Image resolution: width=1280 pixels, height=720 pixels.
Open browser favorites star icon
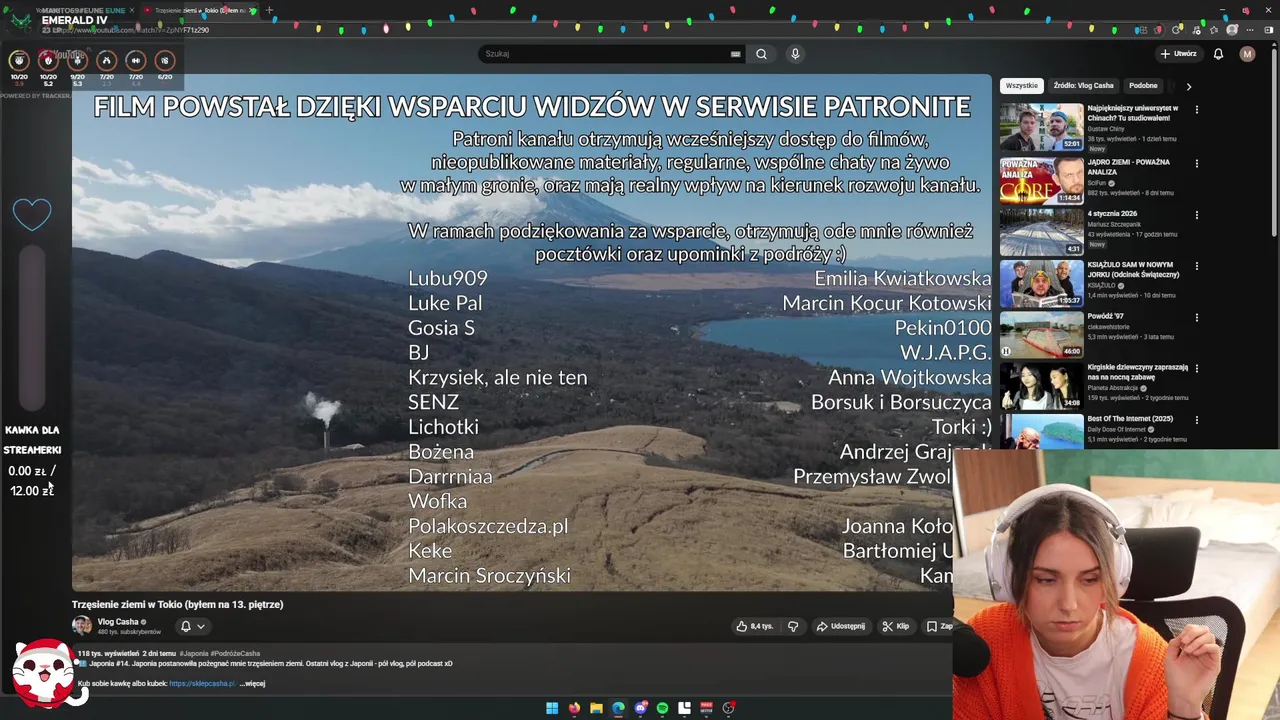[1214, 30]
